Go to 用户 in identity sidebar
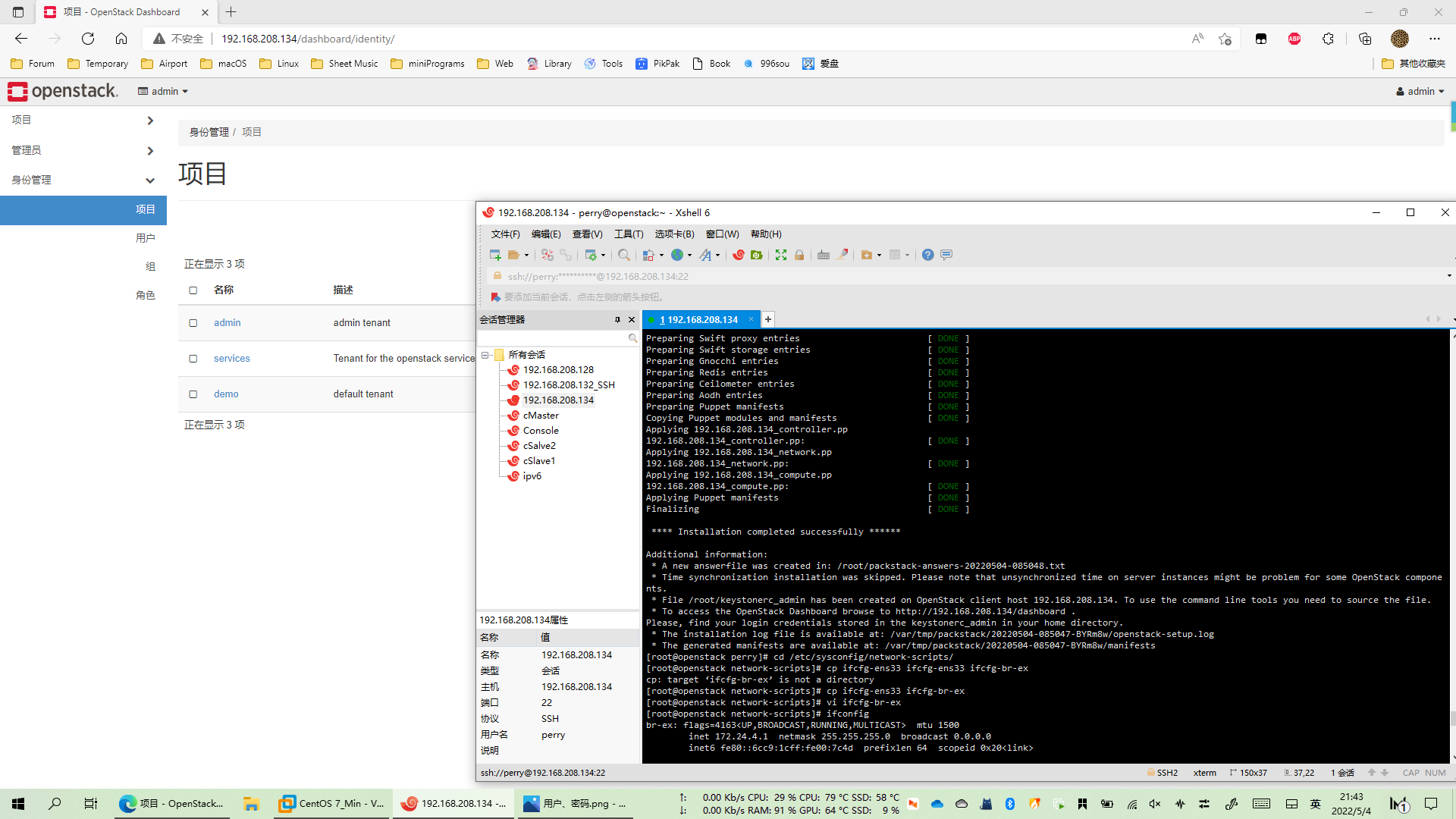This screenshot has width=1456, height=819. [145, 238]
